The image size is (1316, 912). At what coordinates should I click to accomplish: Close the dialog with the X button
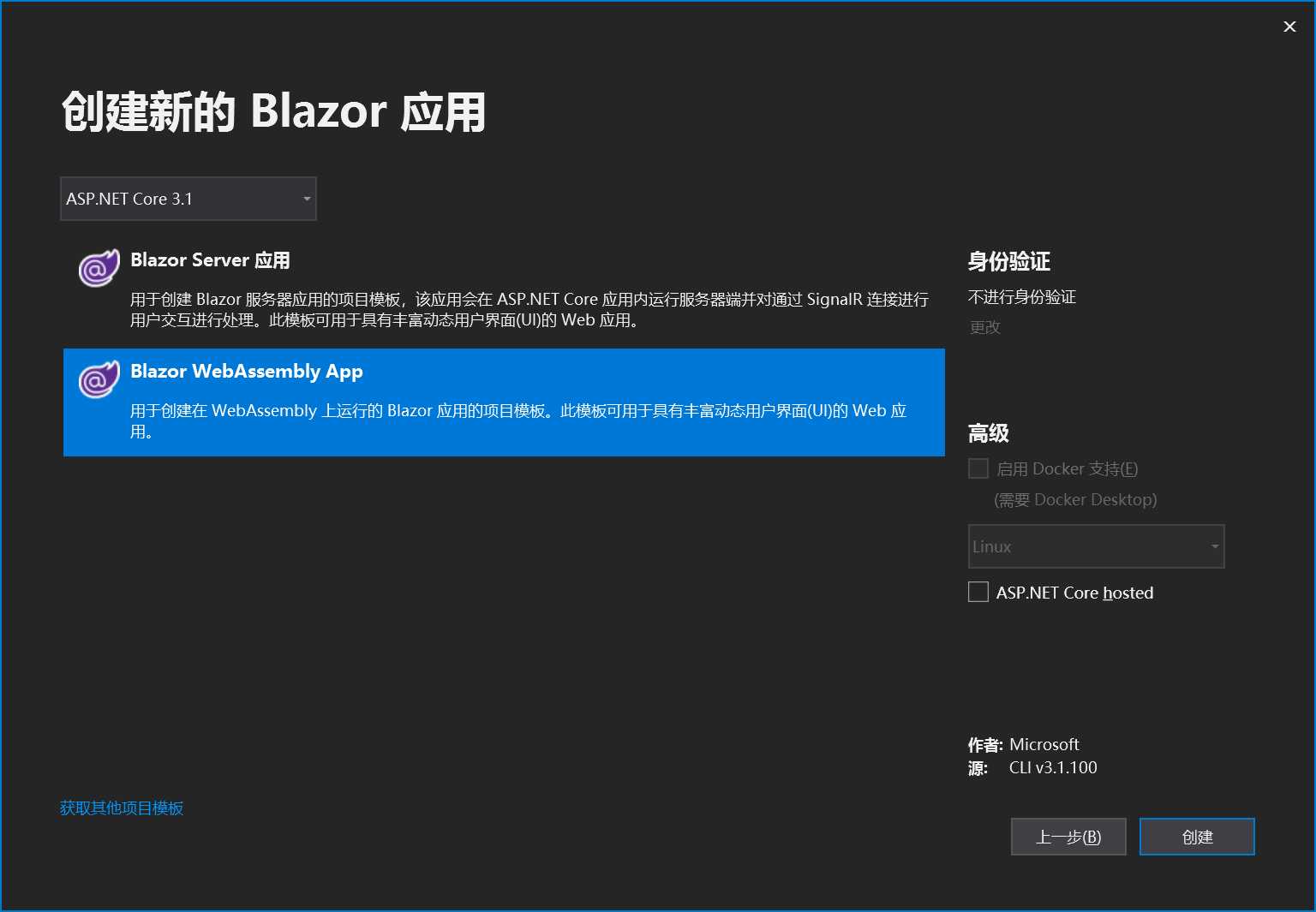tap(1289, 27)
